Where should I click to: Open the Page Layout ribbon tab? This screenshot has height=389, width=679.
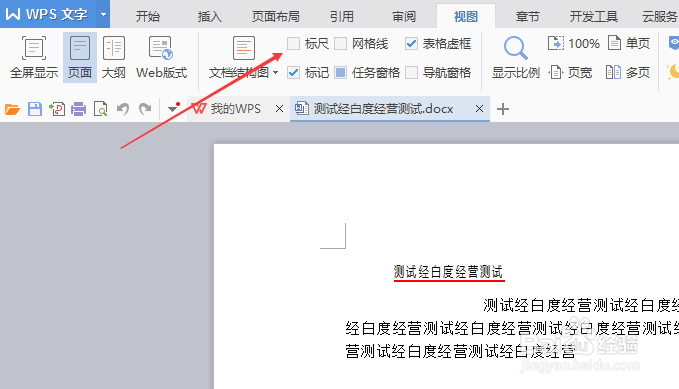coord(276,16)
